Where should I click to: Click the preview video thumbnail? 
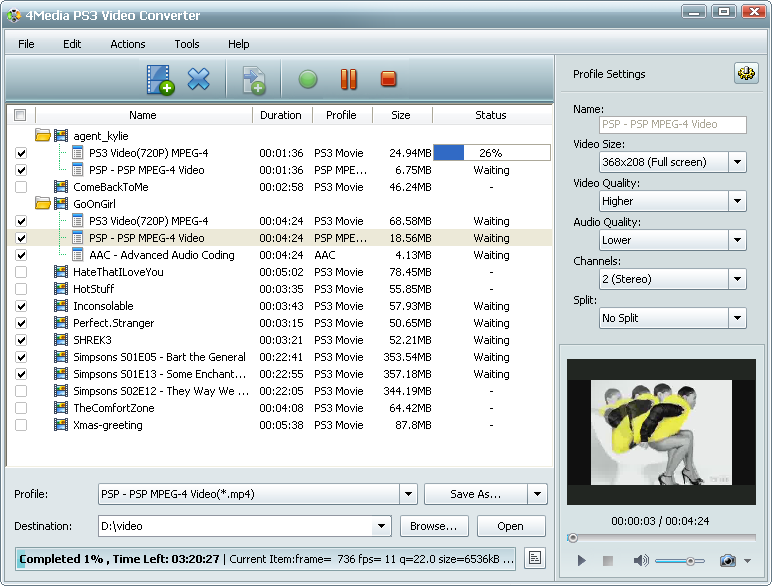coord(661,432)
